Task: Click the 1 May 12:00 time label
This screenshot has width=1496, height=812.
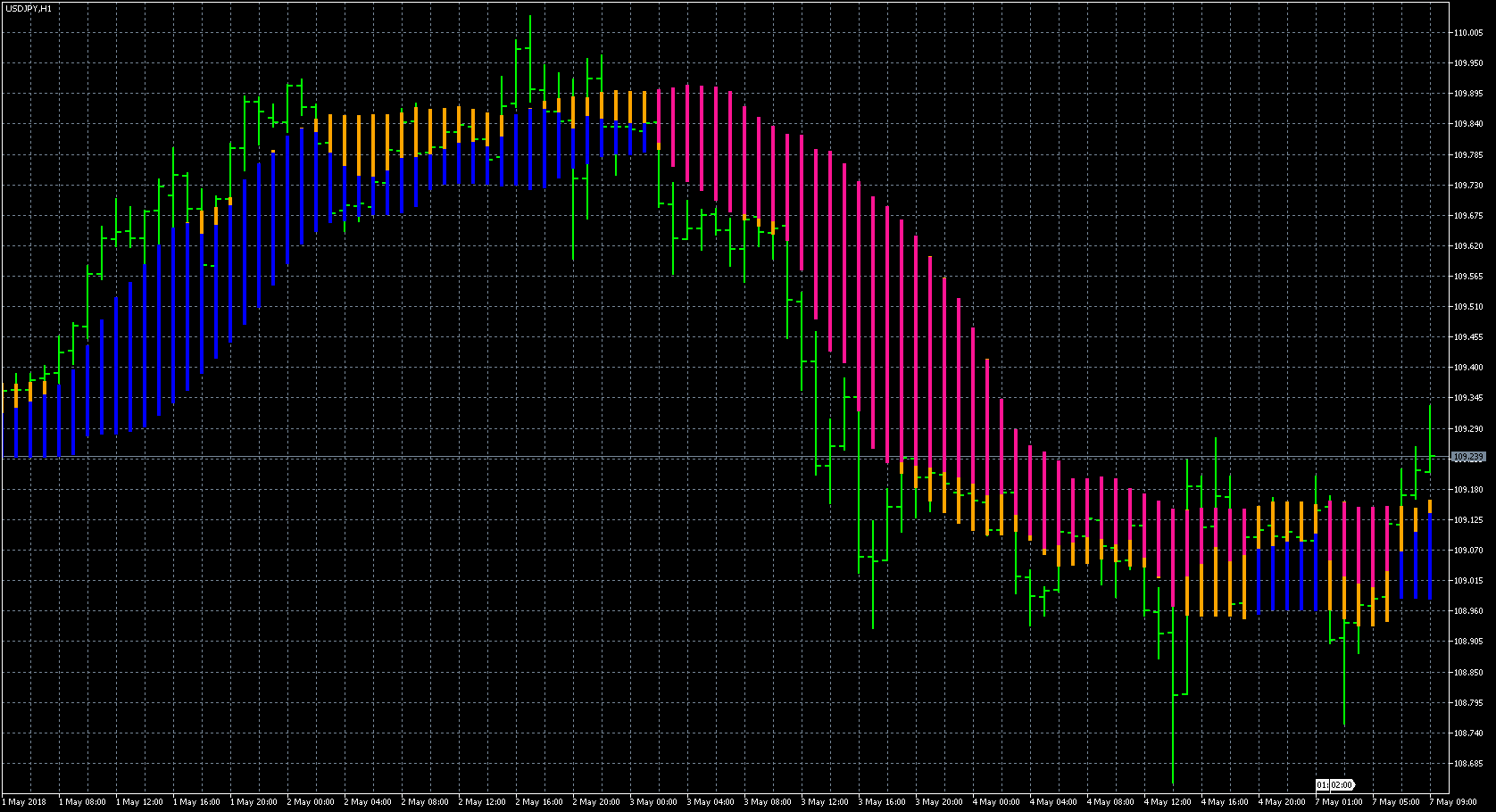Action: [139, 802]
